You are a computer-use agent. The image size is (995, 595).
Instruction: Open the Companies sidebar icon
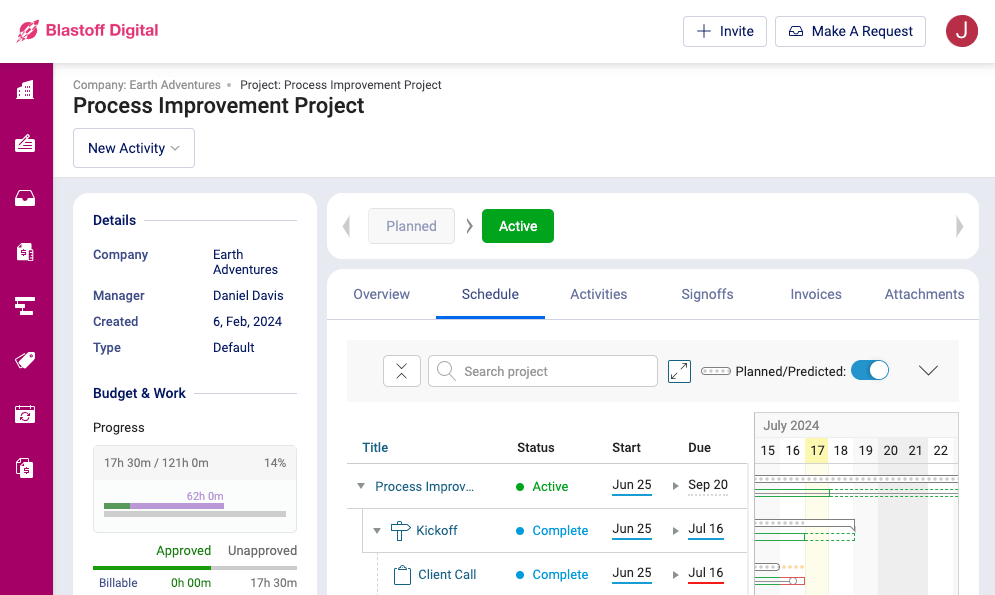click(27, 90)
